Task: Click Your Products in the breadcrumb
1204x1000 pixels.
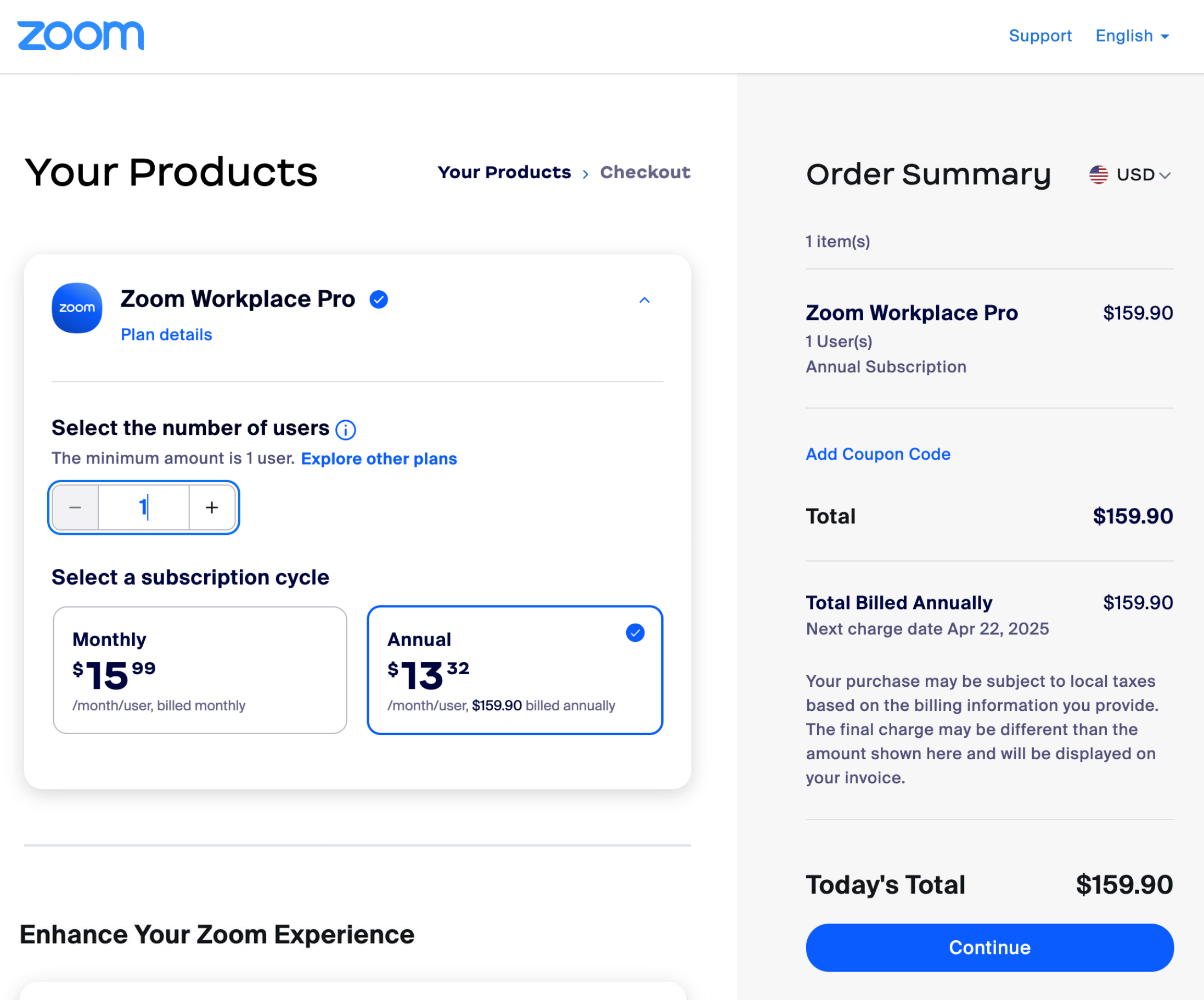Action: point(504,172)
